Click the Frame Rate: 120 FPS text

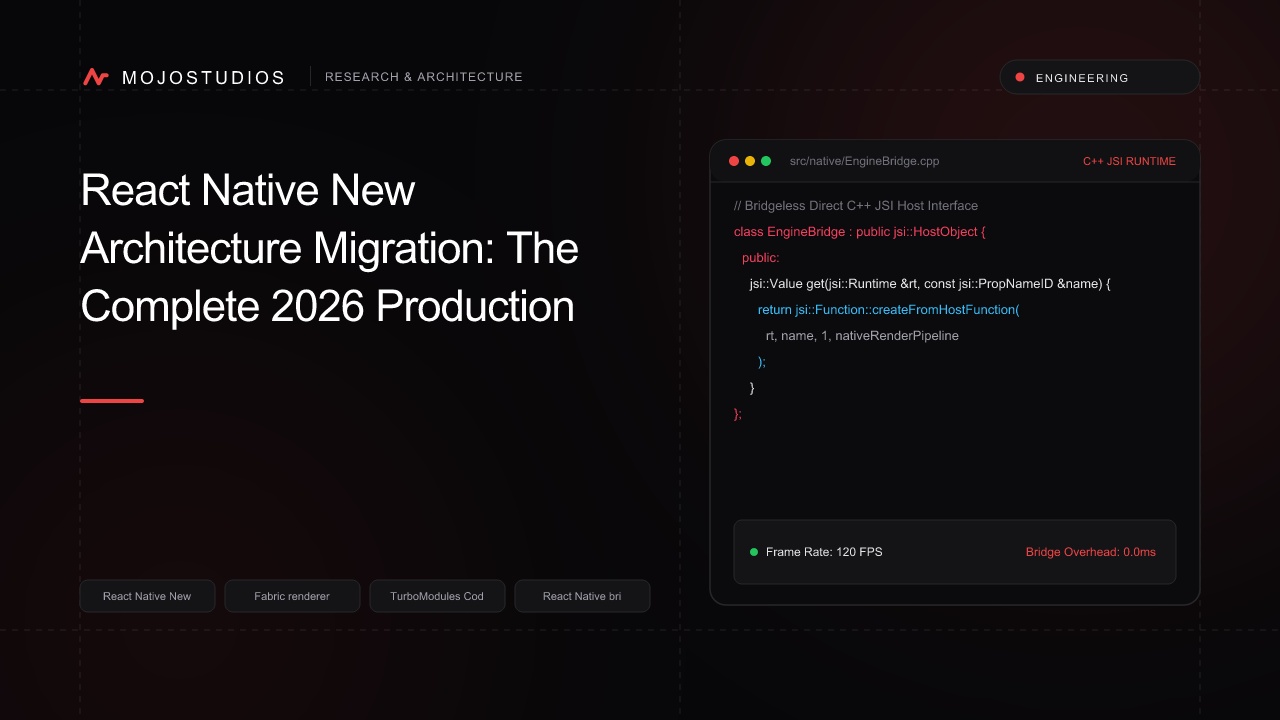click(x=824, y=552)
